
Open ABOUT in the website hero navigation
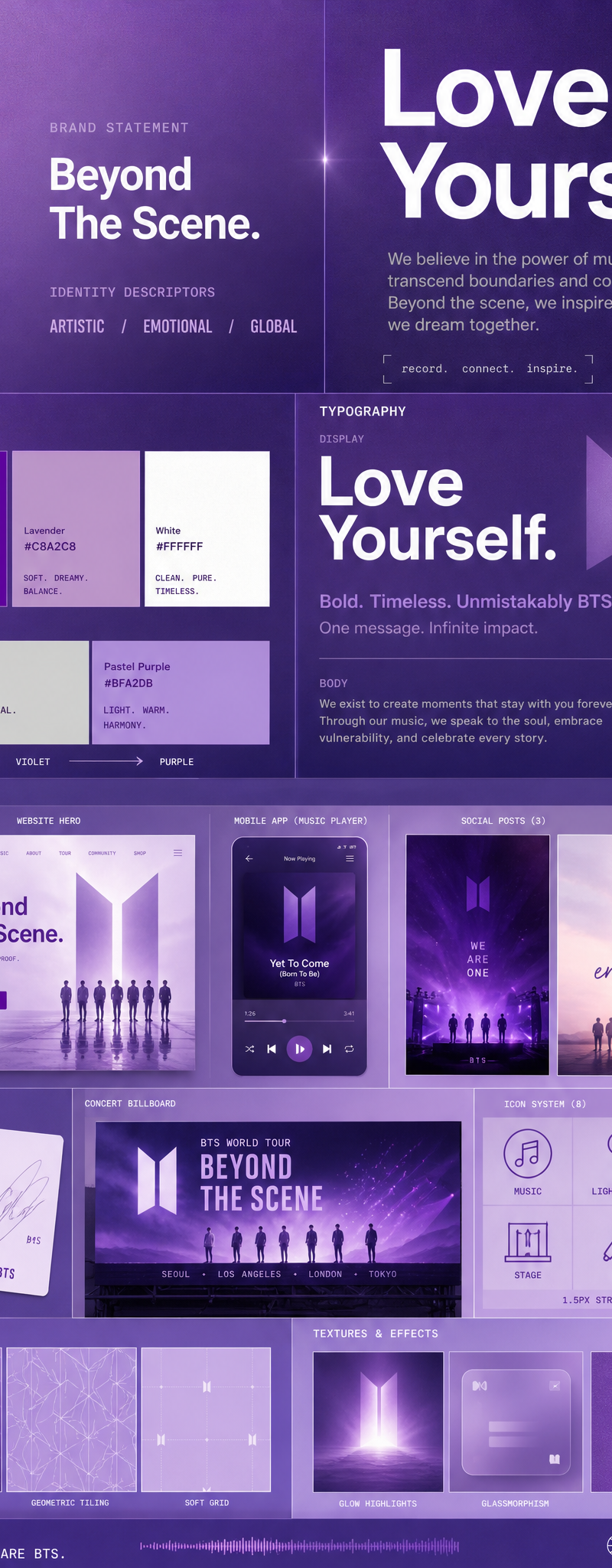tap(34, 853)
